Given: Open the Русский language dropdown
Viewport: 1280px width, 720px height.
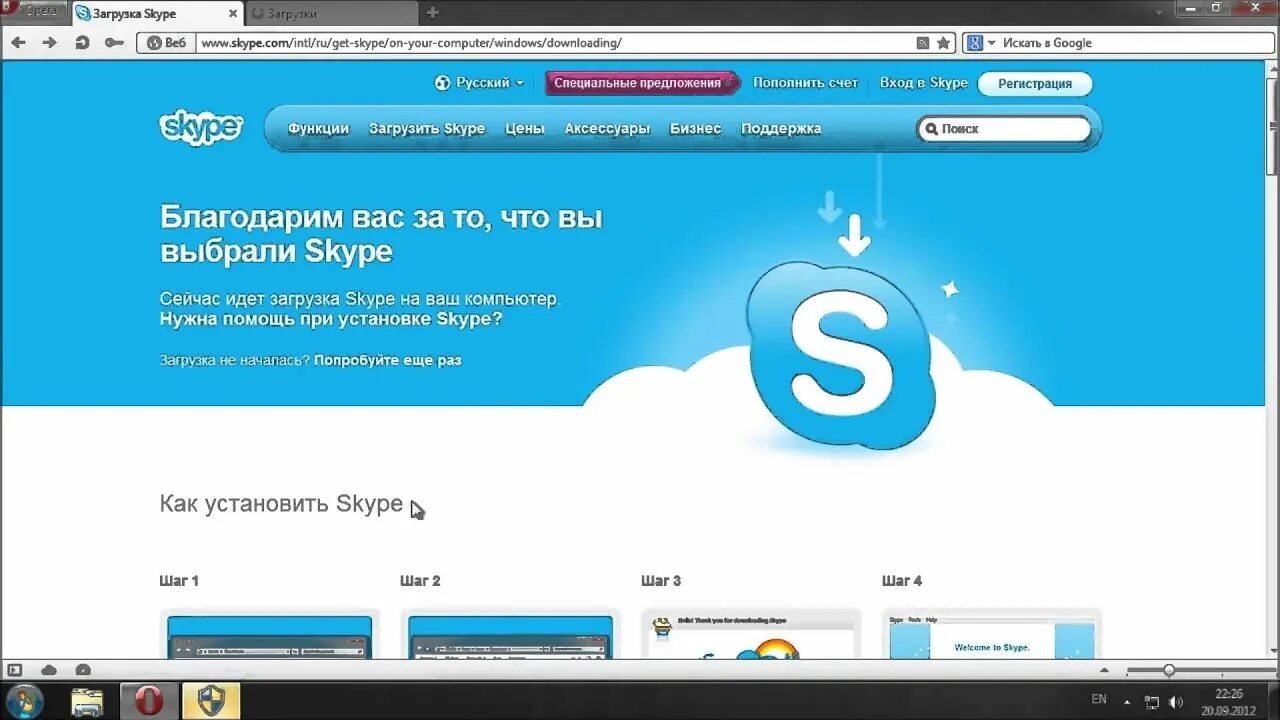Looking at the screenshot, I should (x=489, y=83).
